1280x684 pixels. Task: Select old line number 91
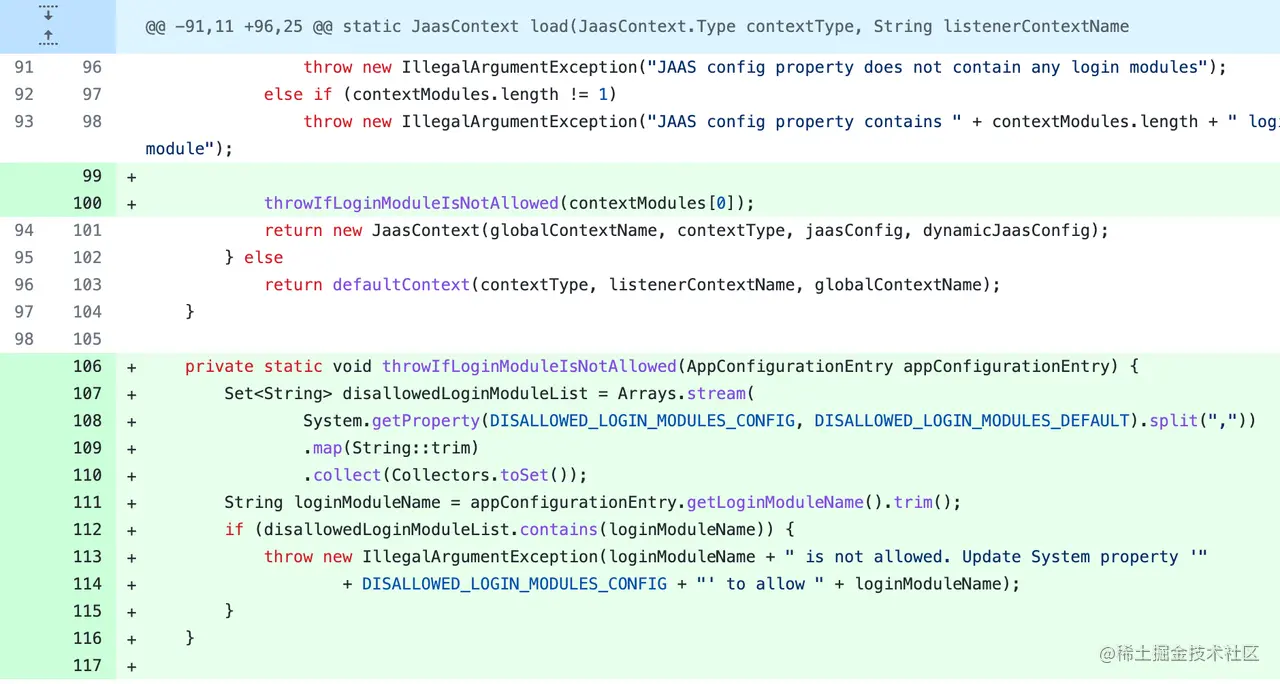click(x=24, y=67)
